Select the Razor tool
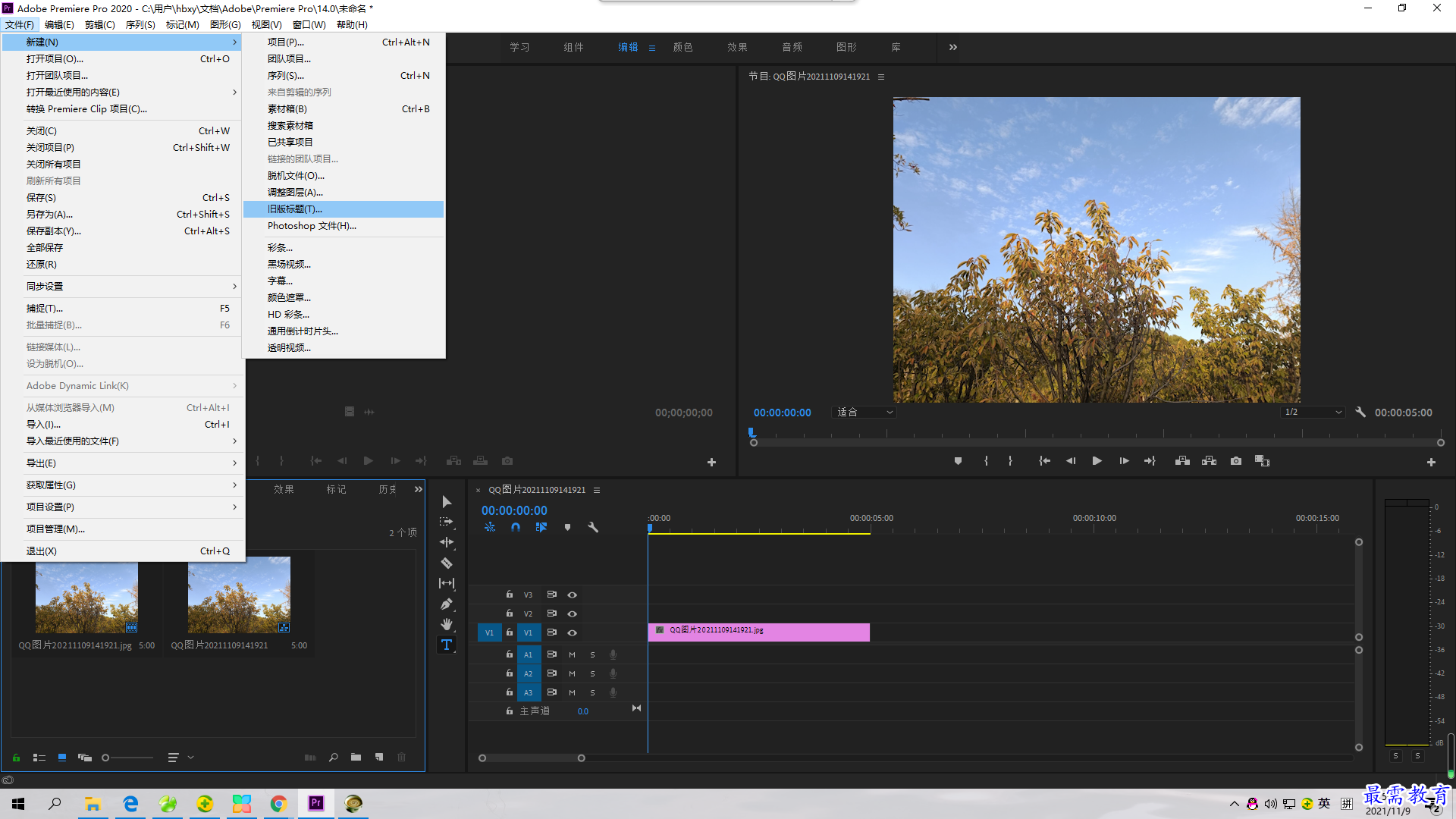This screenshot has height=819, width=1456. [447, 563]
